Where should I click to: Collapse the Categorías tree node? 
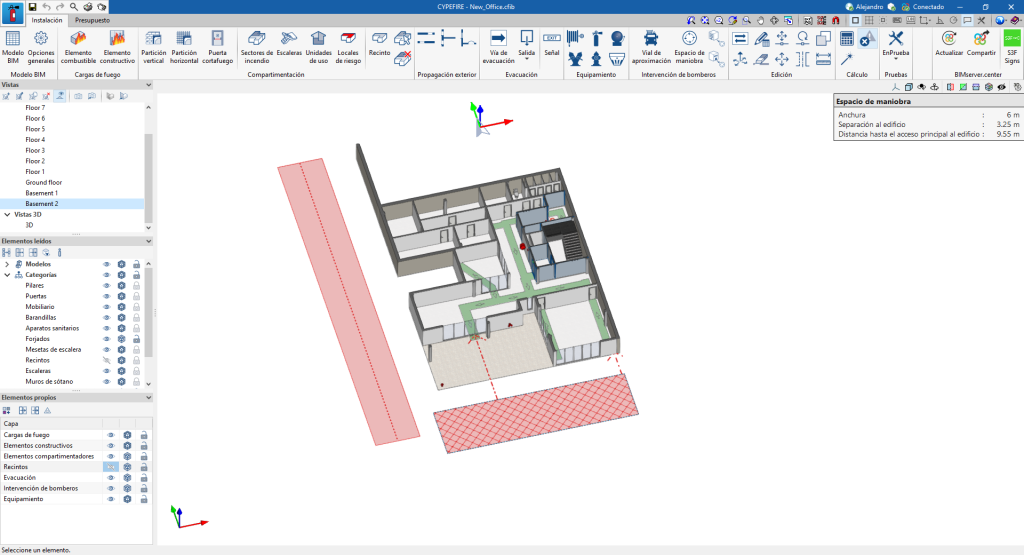coord(7,275)
